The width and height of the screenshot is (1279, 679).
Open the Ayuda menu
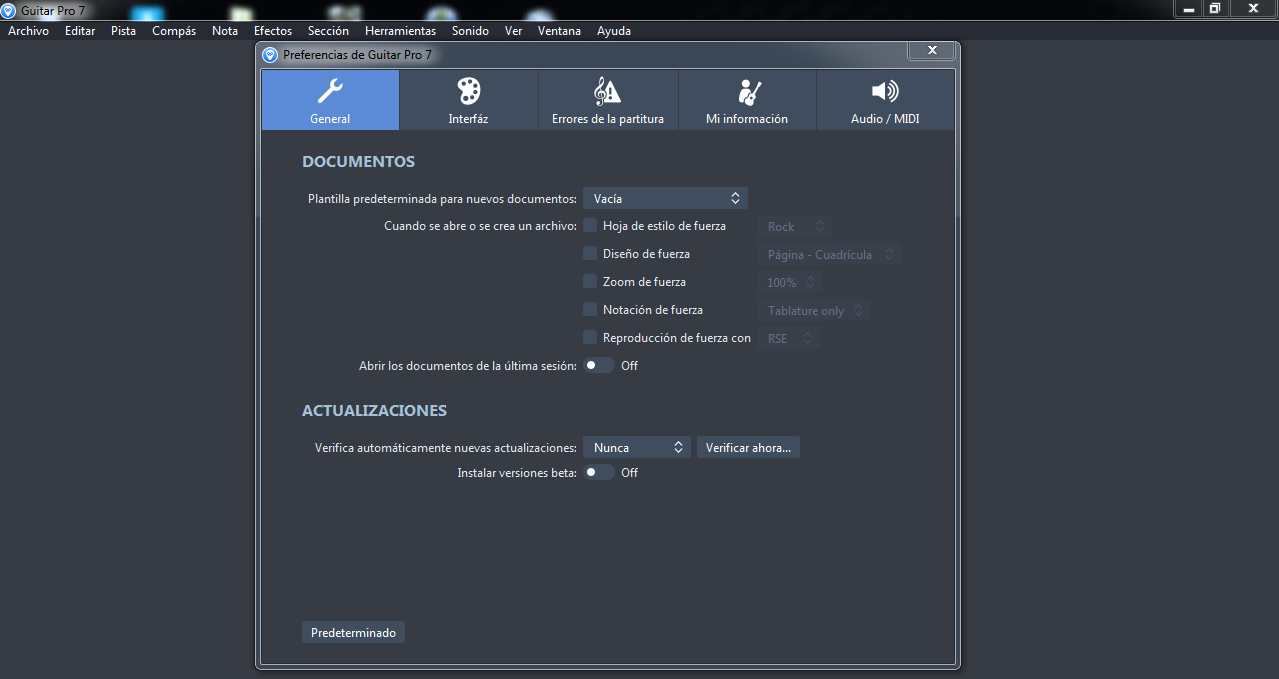tap(614, 31)
